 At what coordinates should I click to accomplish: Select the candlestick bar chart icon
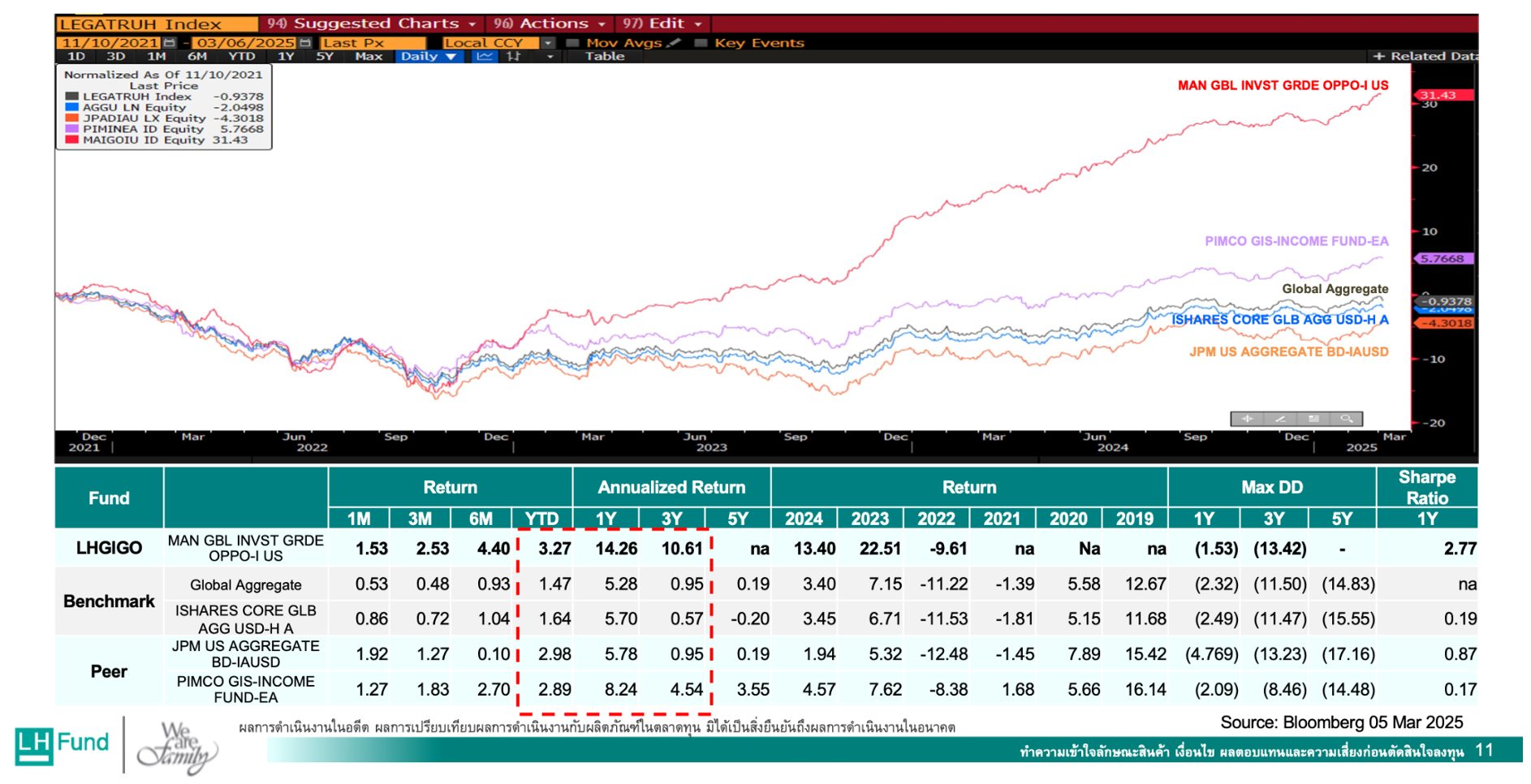pyautogui.click(x=514, y=56)
